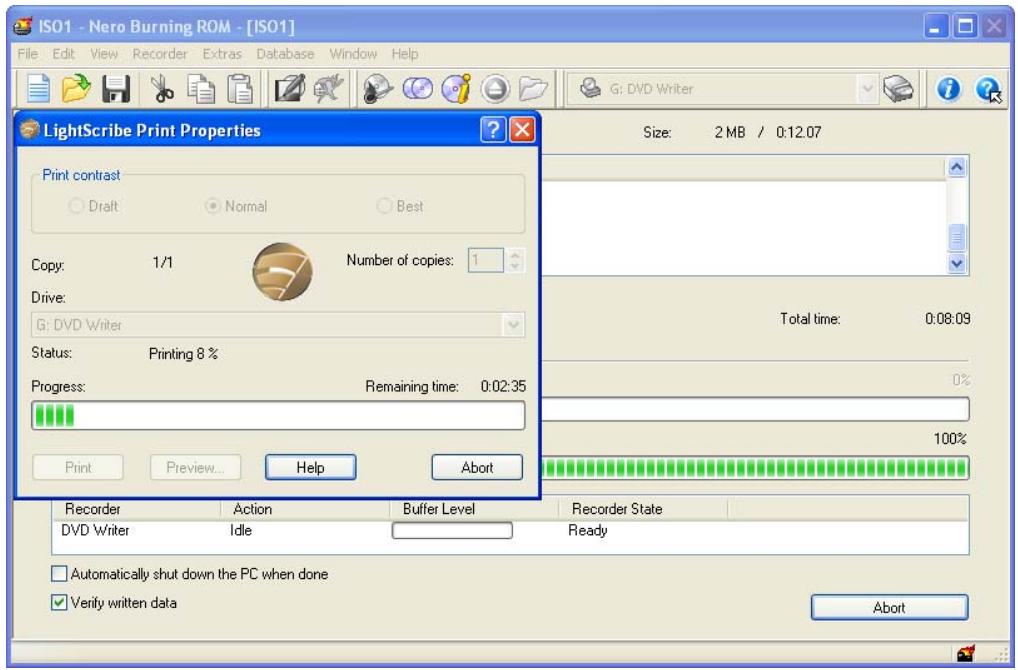Click the Ready recorder state text
Screen dimensions: 1018x670
(588, 530)
